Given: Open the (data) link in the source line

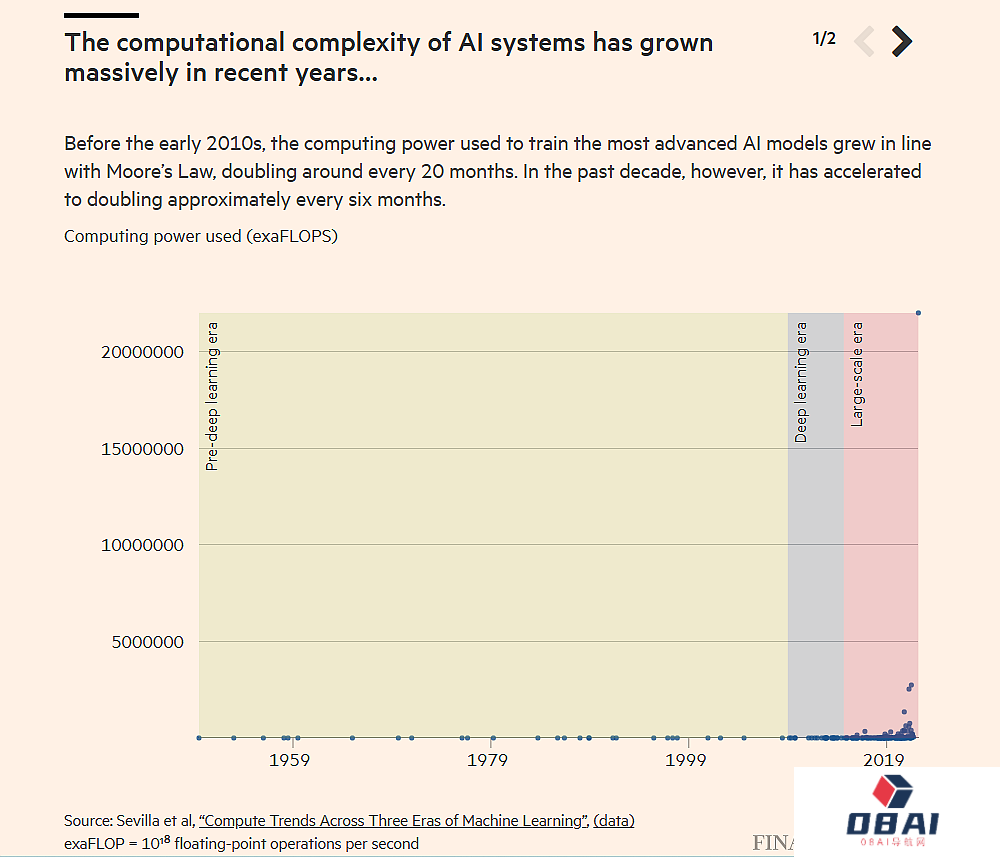Looking at the screenshot, I should [x=613, y=820].
